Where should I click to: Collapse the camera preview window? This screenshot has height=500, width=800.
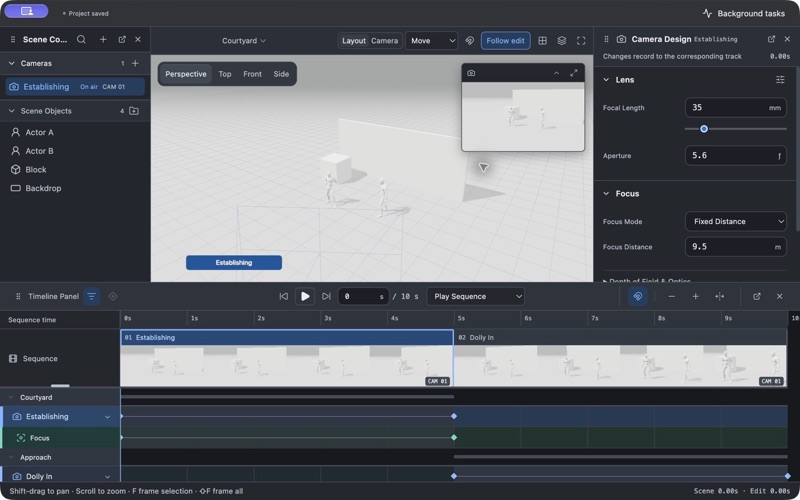(556, 73)
